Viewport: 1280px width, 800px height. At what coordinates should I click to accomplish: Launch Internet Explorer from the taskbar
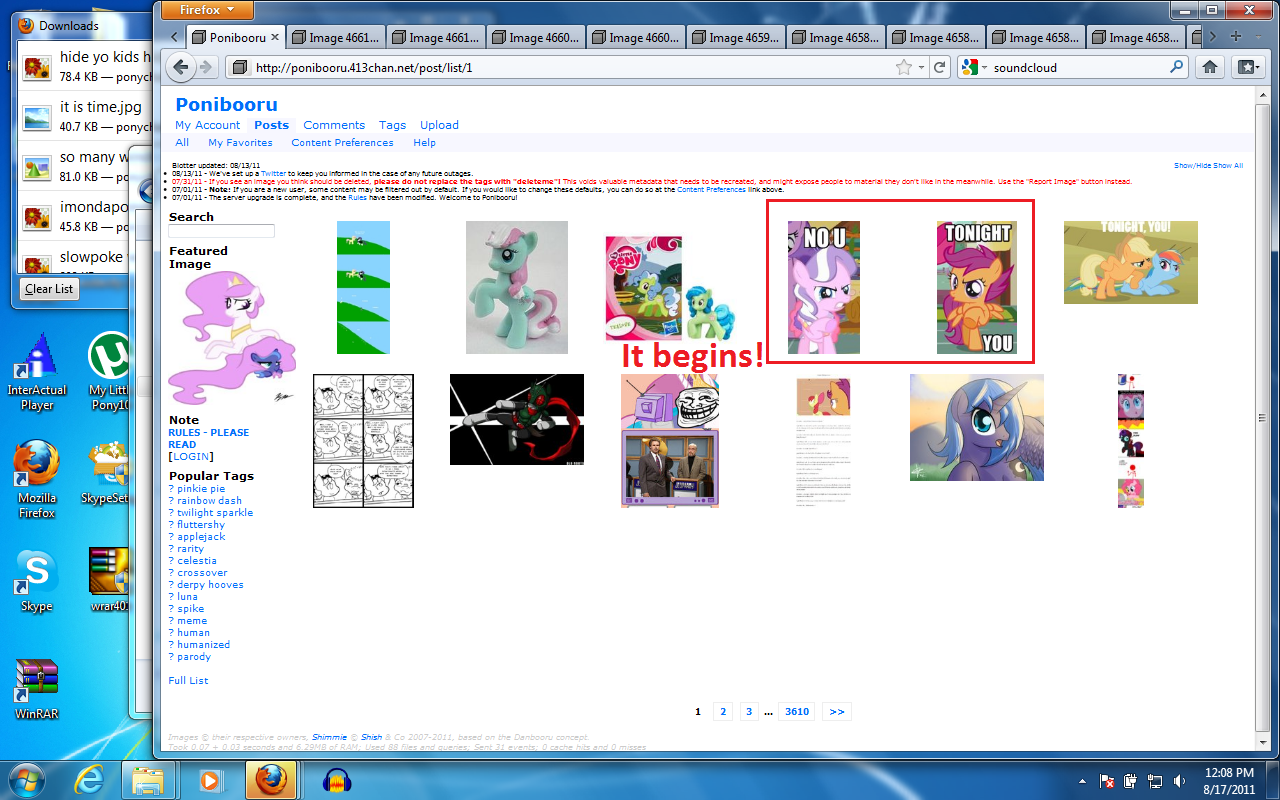[x=88, y=780]
